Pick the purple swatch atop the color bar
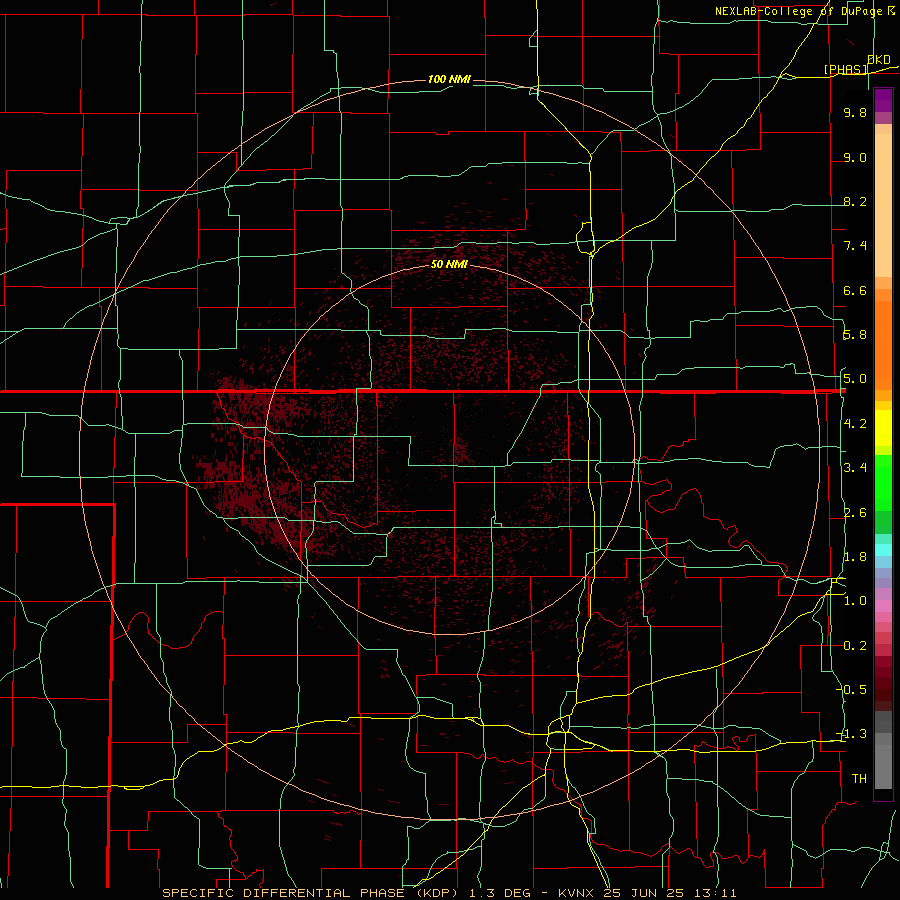Image resolution: width=900 pixels, height=900 pixels. [883, 100]
